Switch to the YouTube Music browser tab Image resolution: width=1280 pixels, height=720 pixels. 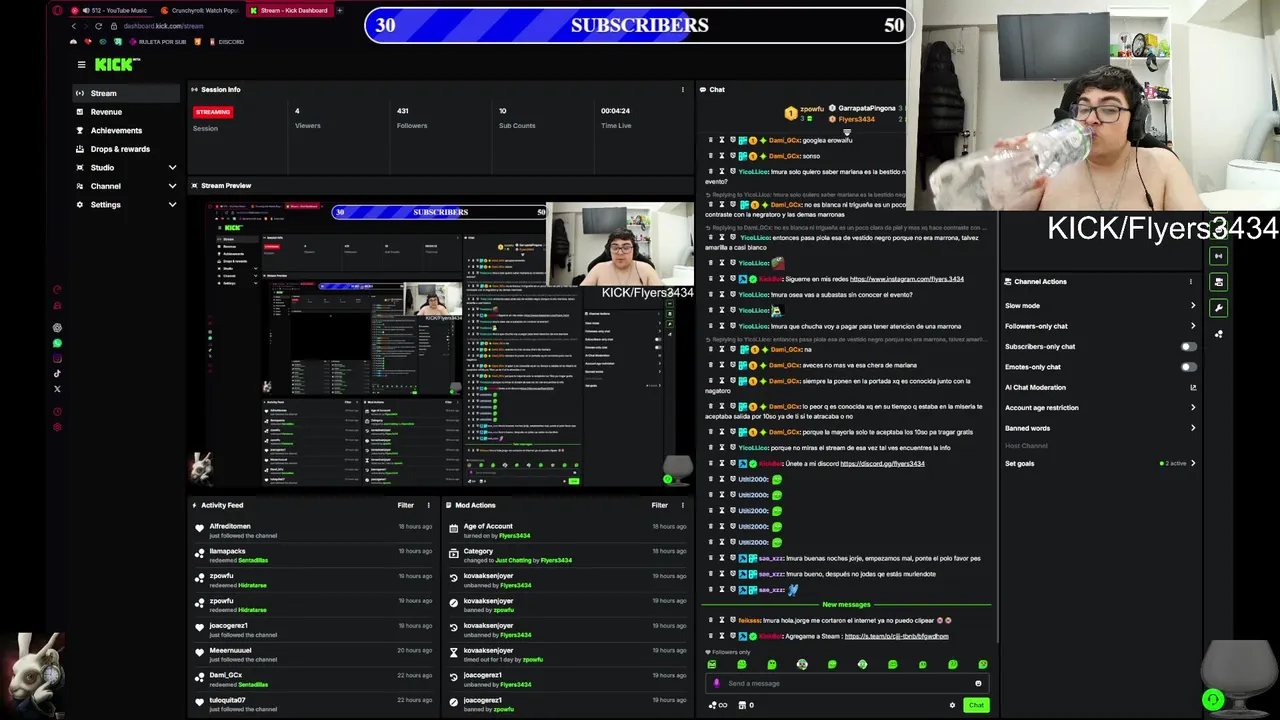coord(113,10)
